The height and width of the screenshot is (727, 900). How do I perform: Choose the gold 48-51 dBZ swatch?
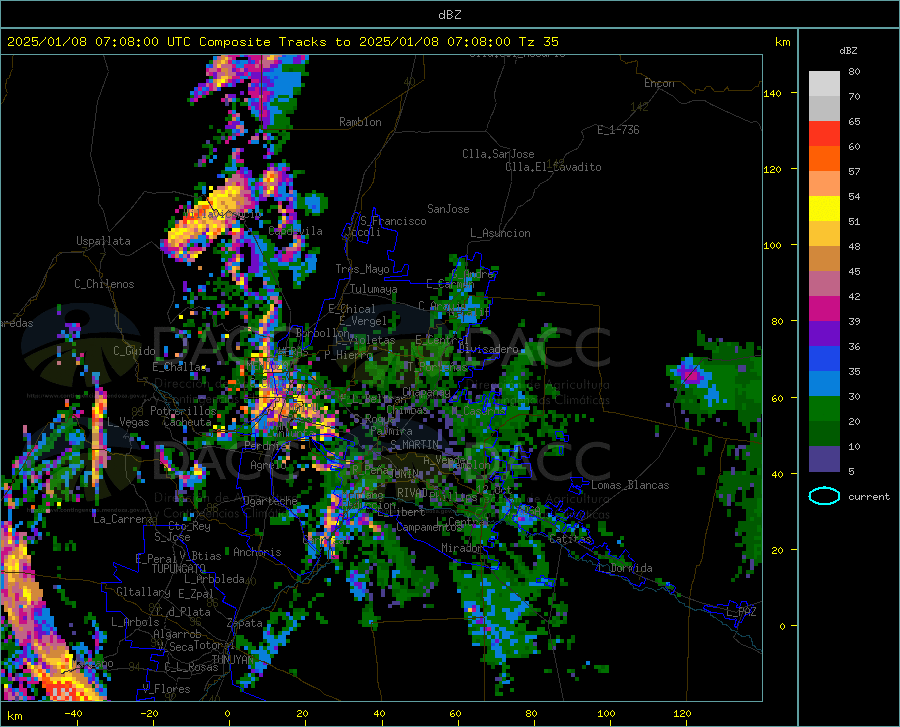824,234
